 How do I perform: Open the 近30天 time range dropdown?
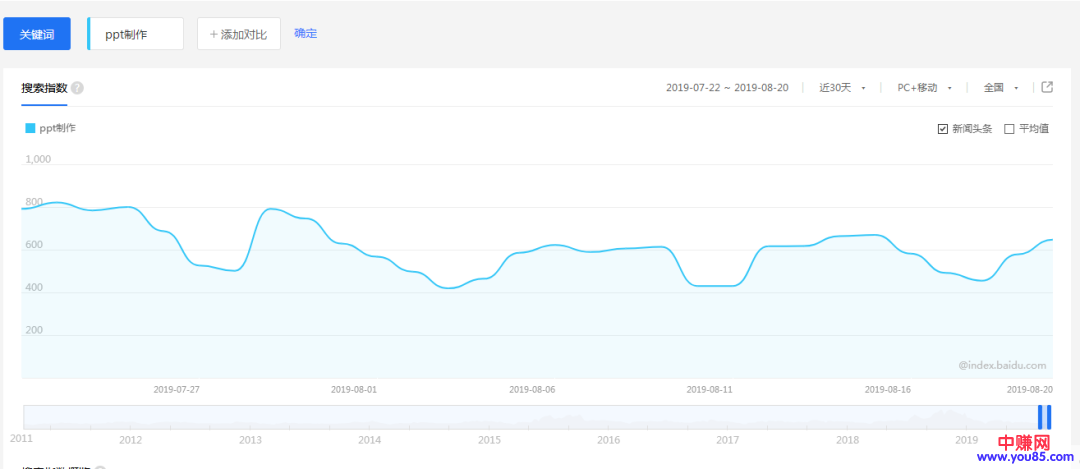(842, 88)
